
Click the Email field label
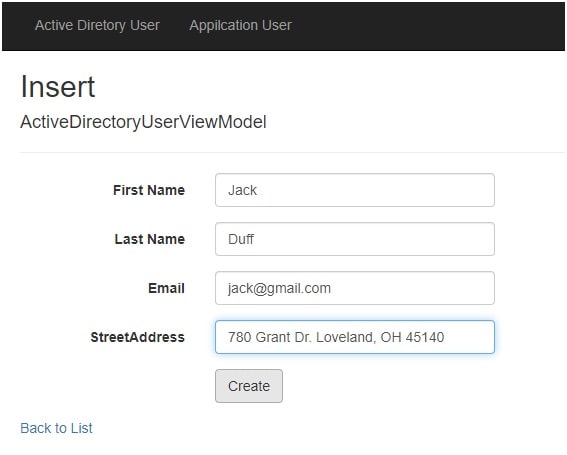pyautogui.click(x=166, y=288)
